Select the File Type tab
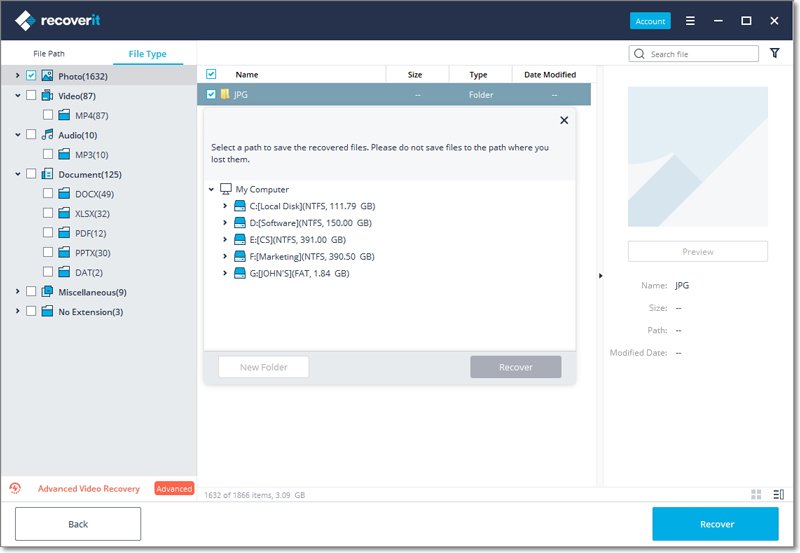Image resolution: width=800 pixels, height=553 pixels. (147, 54)
